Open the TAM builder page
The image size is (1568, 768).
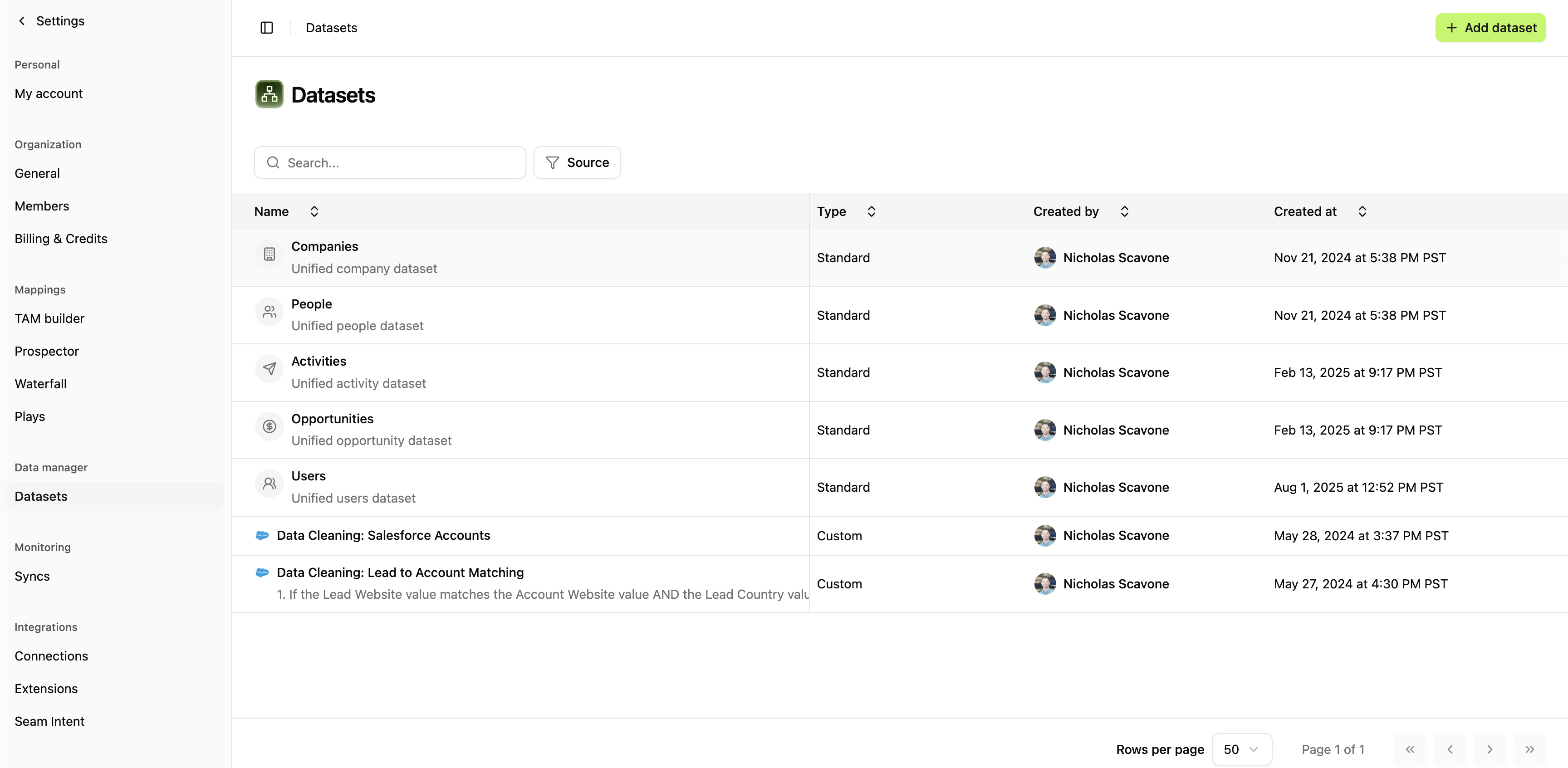point(49,318)
